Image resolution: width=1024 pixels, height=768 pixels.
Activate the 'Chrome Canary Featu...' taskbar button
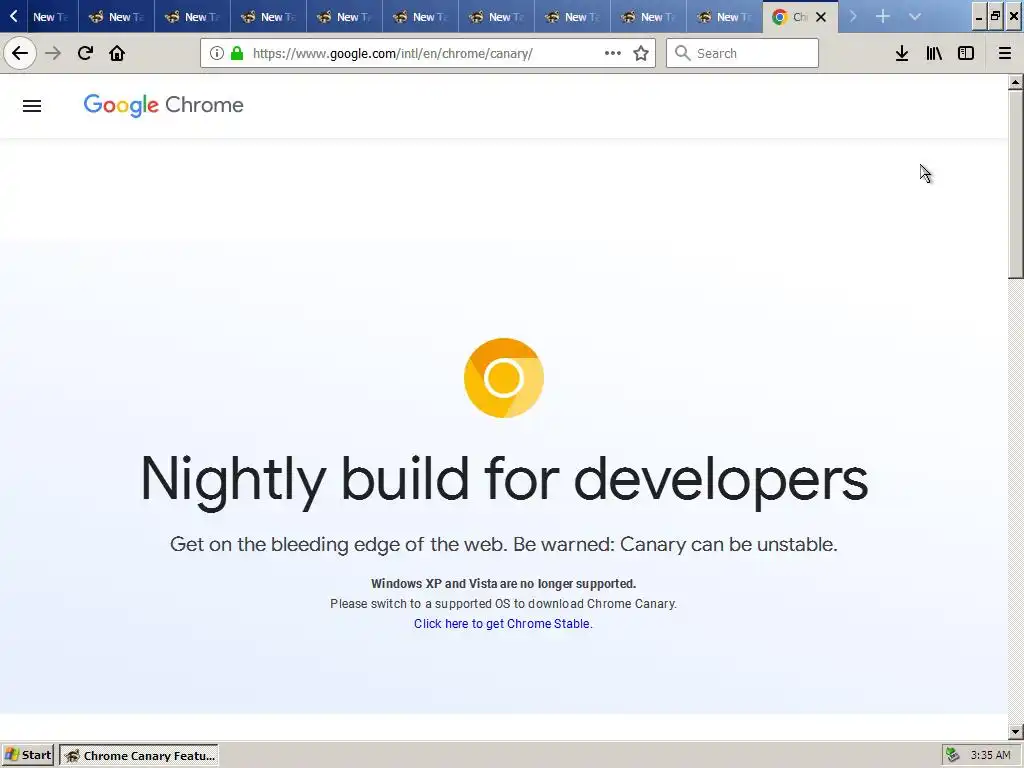(139, 756)
